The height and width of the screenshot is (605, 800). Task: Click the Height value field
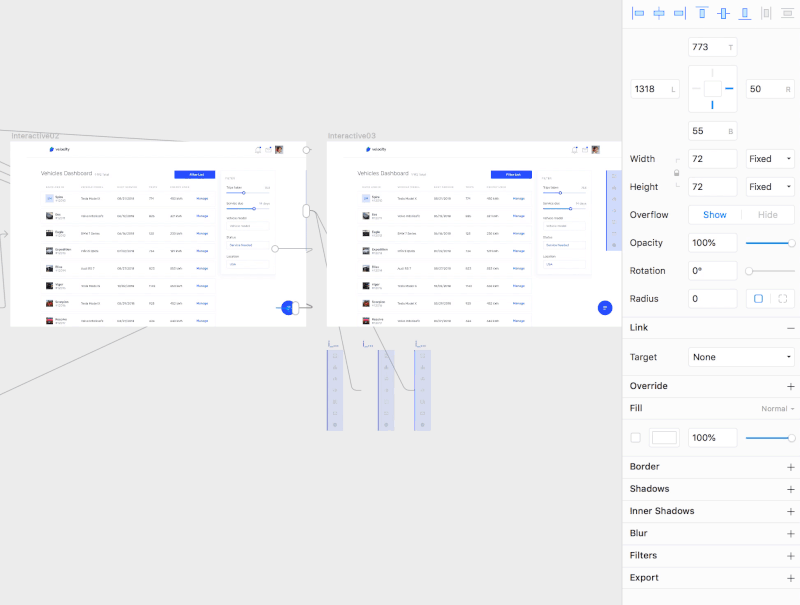point(712,187)
